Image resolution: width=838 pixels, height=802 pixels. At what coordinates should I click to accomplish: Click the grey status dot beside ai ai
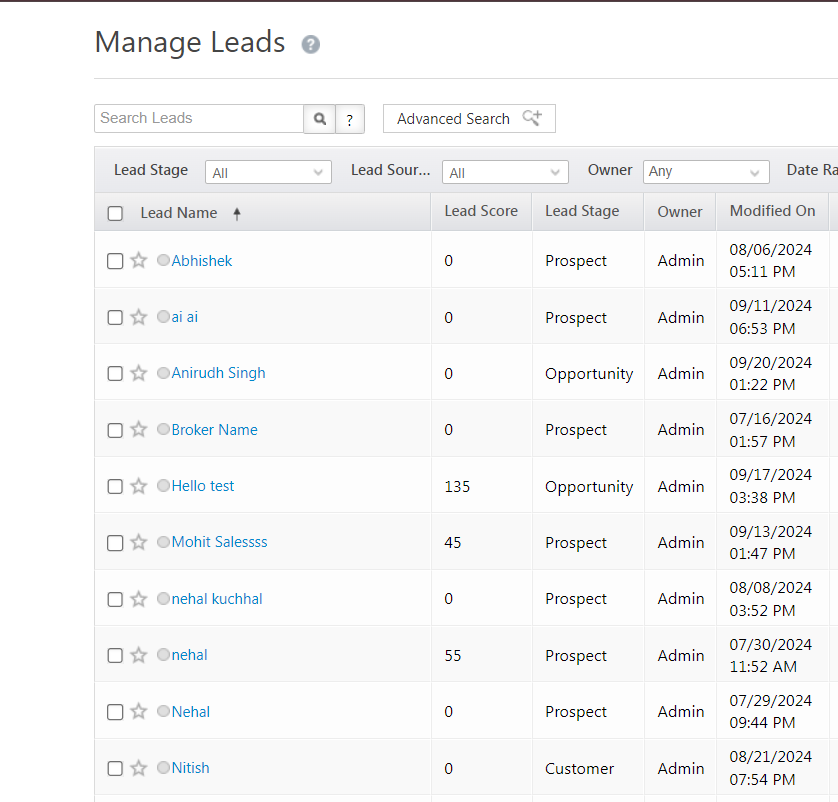click(x=163, y=316)
